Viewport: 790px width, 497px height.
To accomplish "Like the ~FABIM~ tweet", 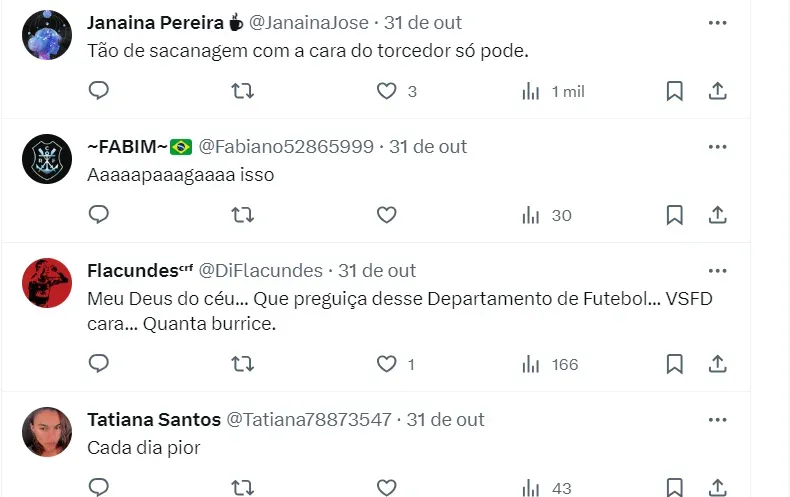I will pos(386,215).
